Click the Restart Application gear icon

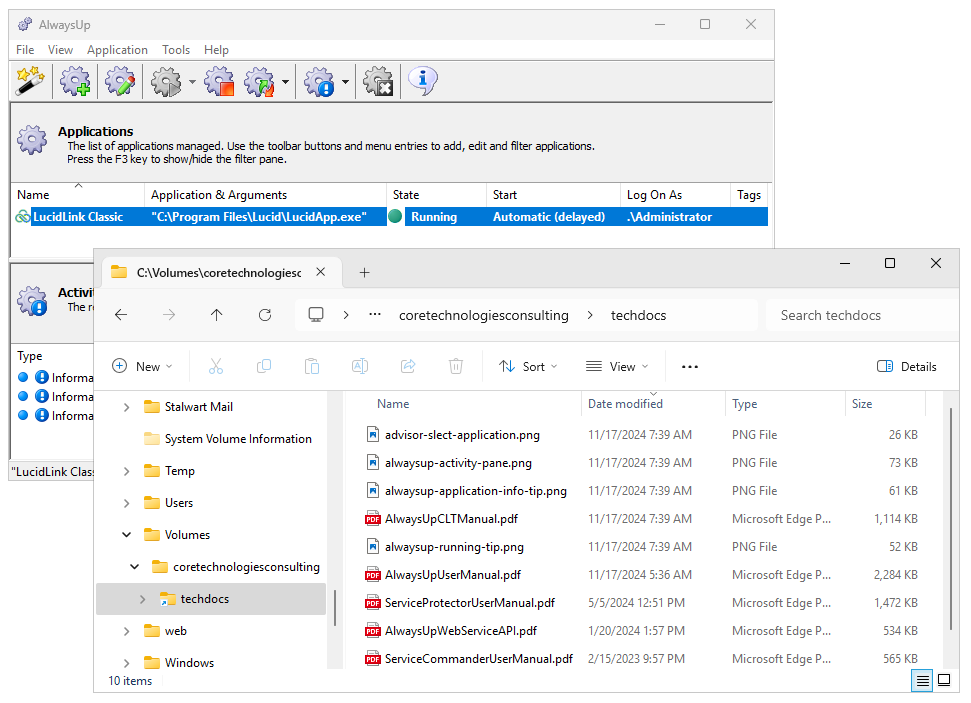coord(259,81)
